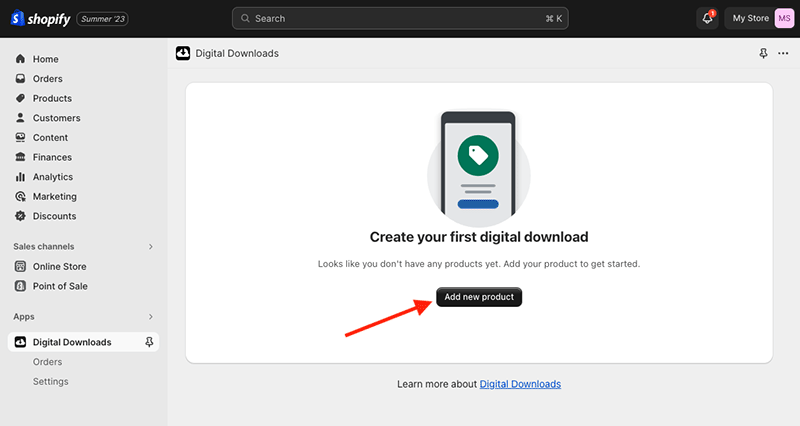The image size is (800, 426).
Task: Open the Digital Downloads learn more link
Action: click(520, 384)
